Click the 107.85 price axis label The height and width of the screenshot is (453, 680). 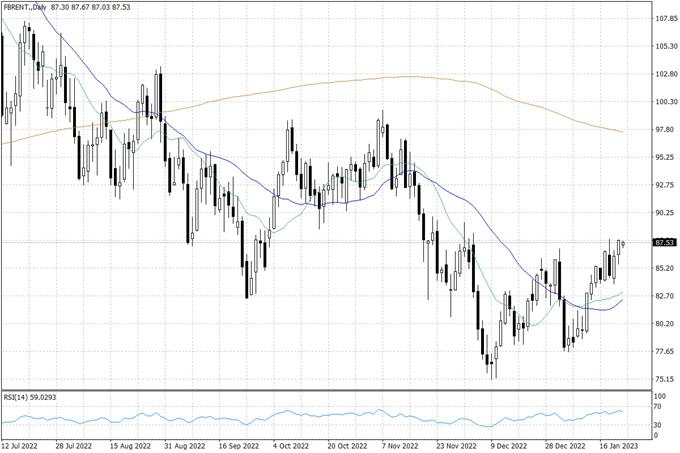(665, 18)
